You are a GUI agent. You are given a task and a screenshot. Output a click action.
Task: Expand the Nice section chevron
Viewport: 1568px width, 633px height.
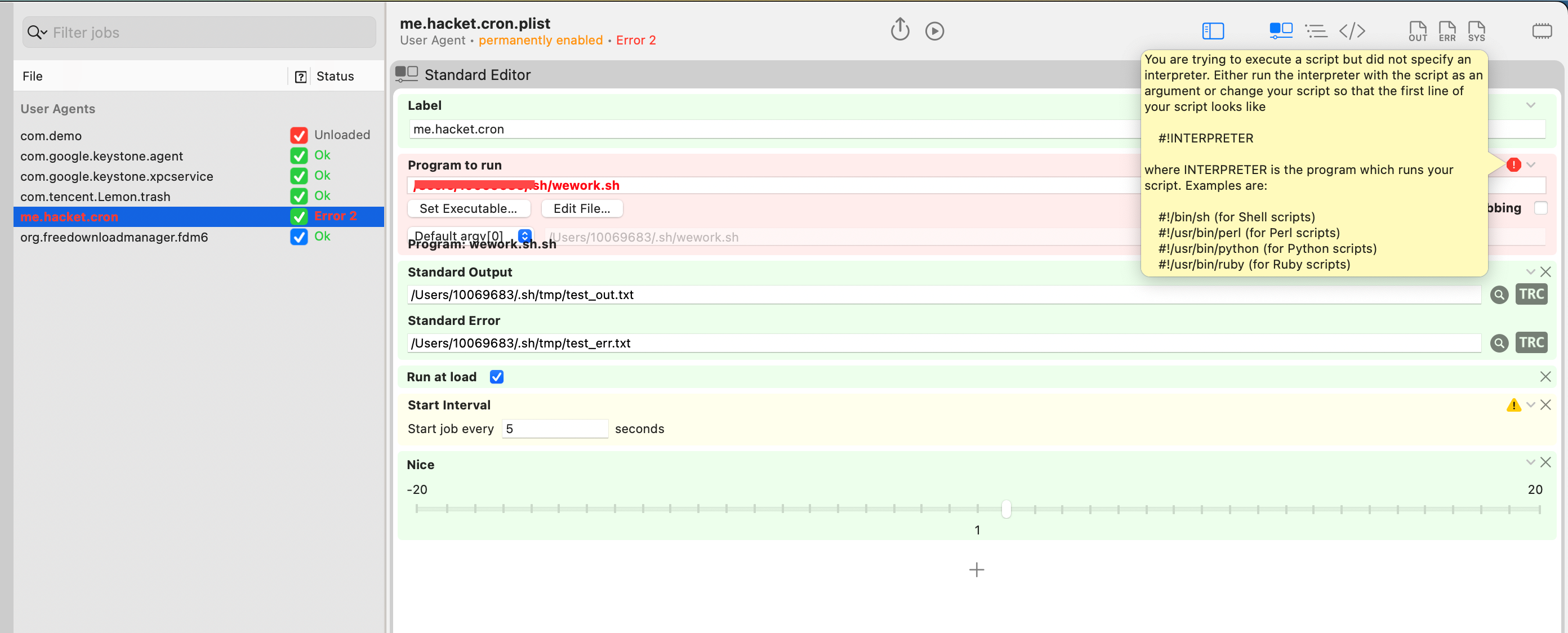tap(1530, 462)
